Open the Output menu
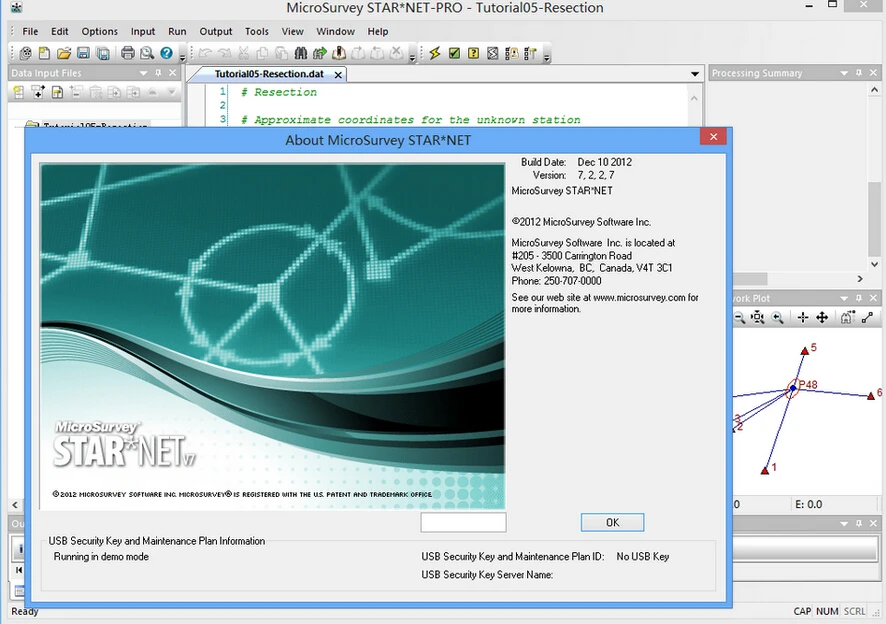The height and width of the screenshot is (624, 886). coord(216,32)
